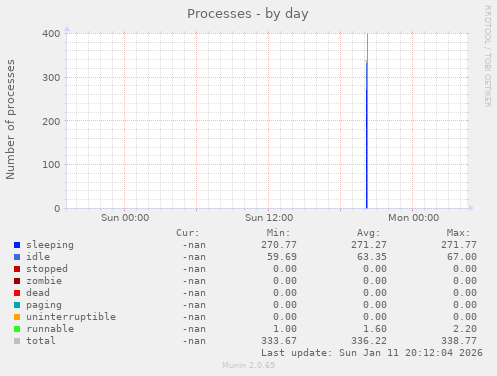497x376 pixels.
Task: Click the 'Sun 00:00' x-axis label
Action: pyautogui.click(x=125, y=218)
